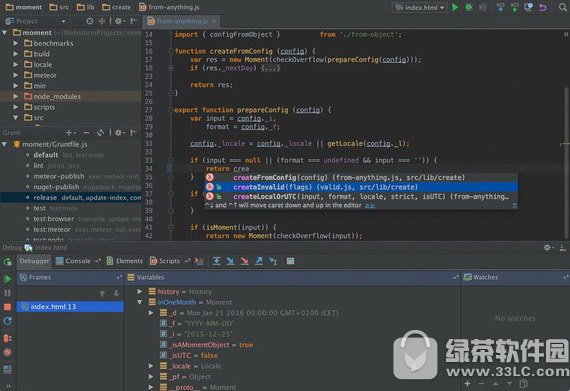Viewport: 570px width, 391px height.
Task: Expand the history variable
Action: [x=140, y=291]
